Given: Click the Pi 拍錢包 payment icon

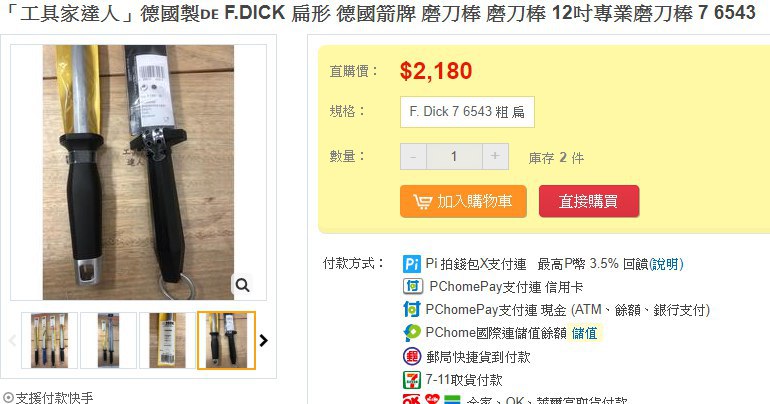Looking at the screenshot, I should coord(412,264).
